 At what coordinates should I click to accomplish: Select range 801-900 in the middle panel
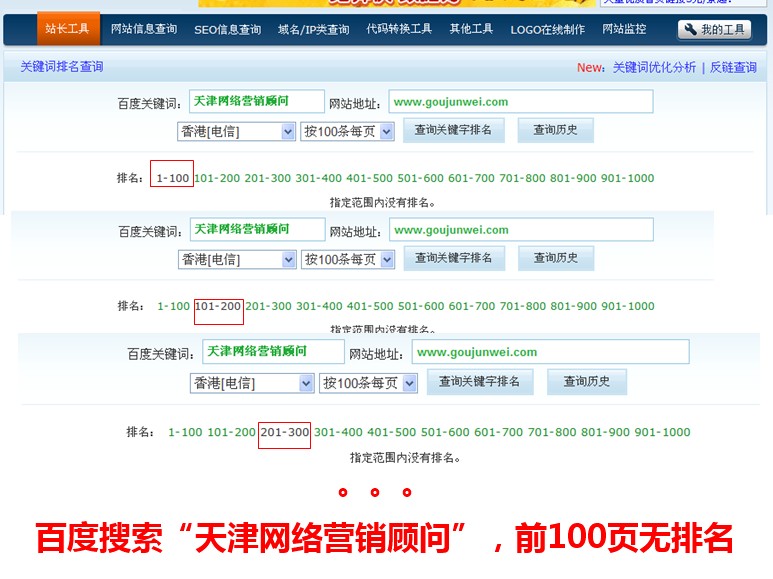point(574,306)
